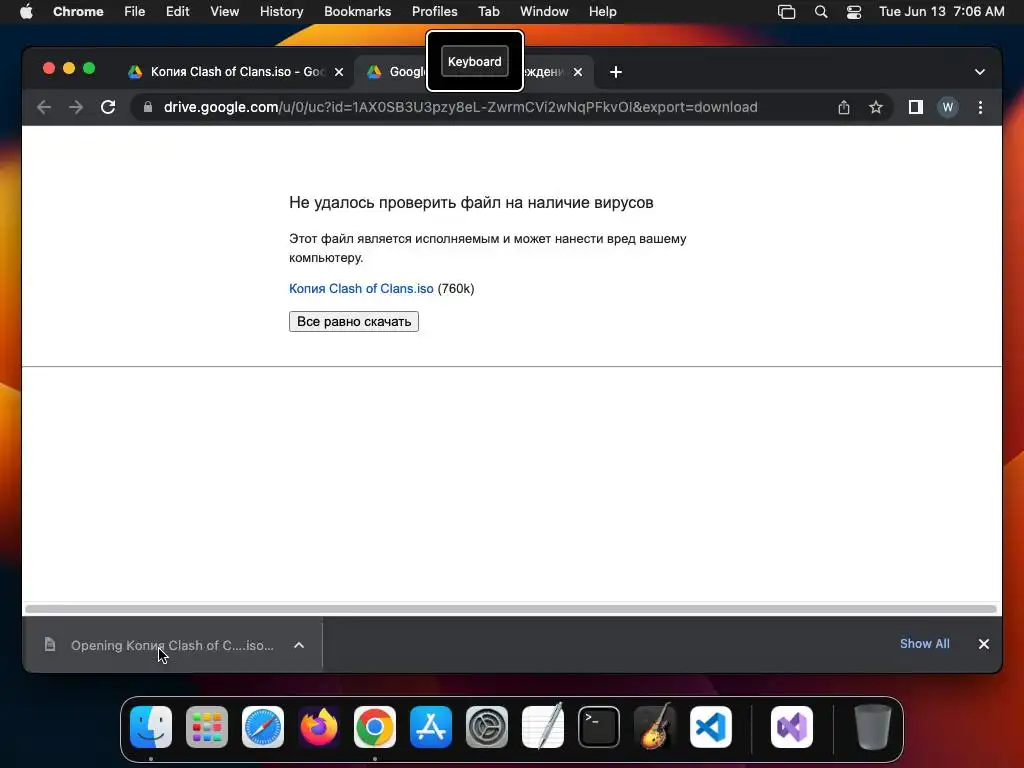Open Terminal from the Dock
This screenshot has width=1024, height=768.
(x=599, y=727)
